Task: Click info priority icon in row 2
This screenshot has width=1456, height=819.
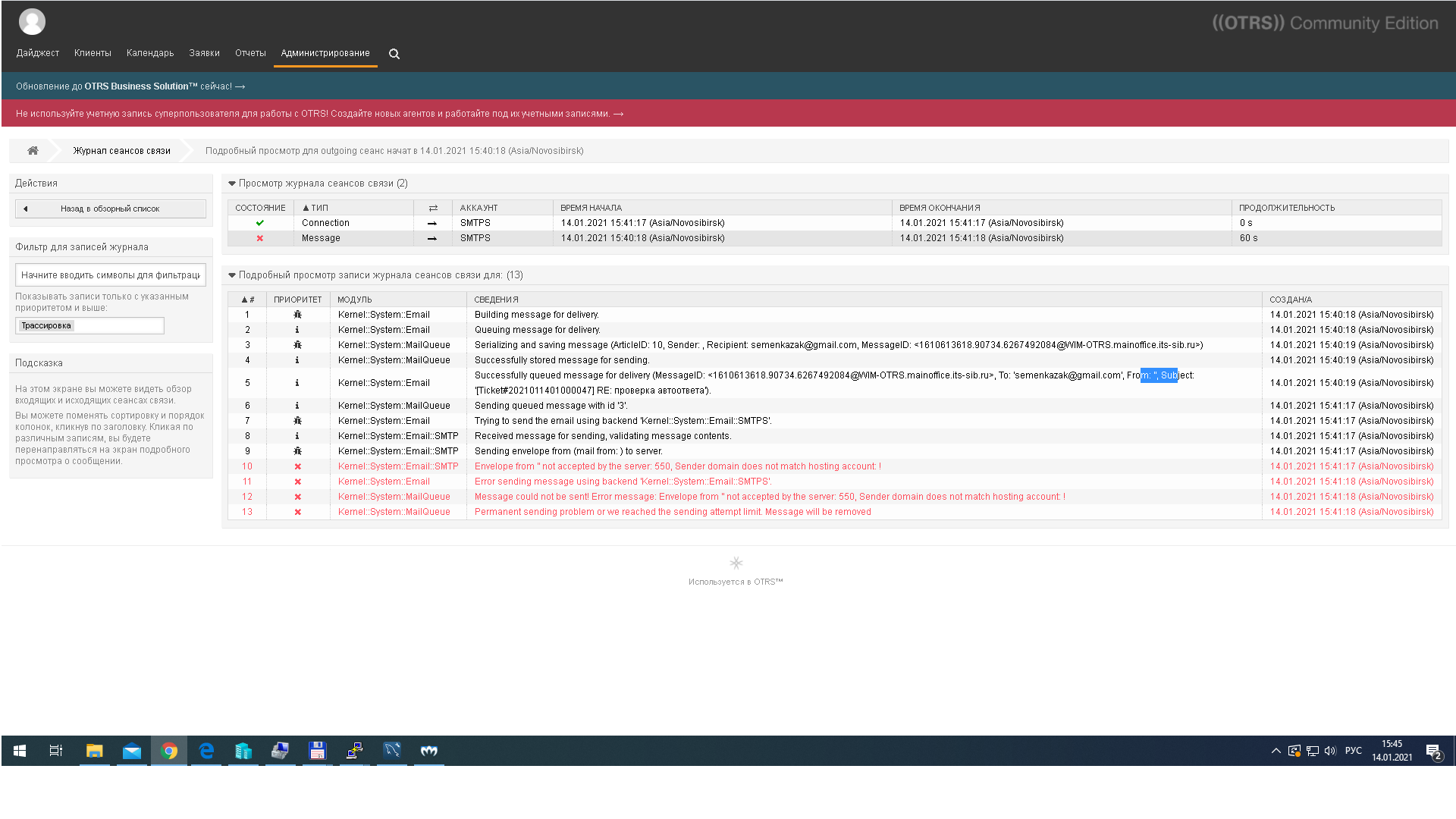Action: [297, 330]
